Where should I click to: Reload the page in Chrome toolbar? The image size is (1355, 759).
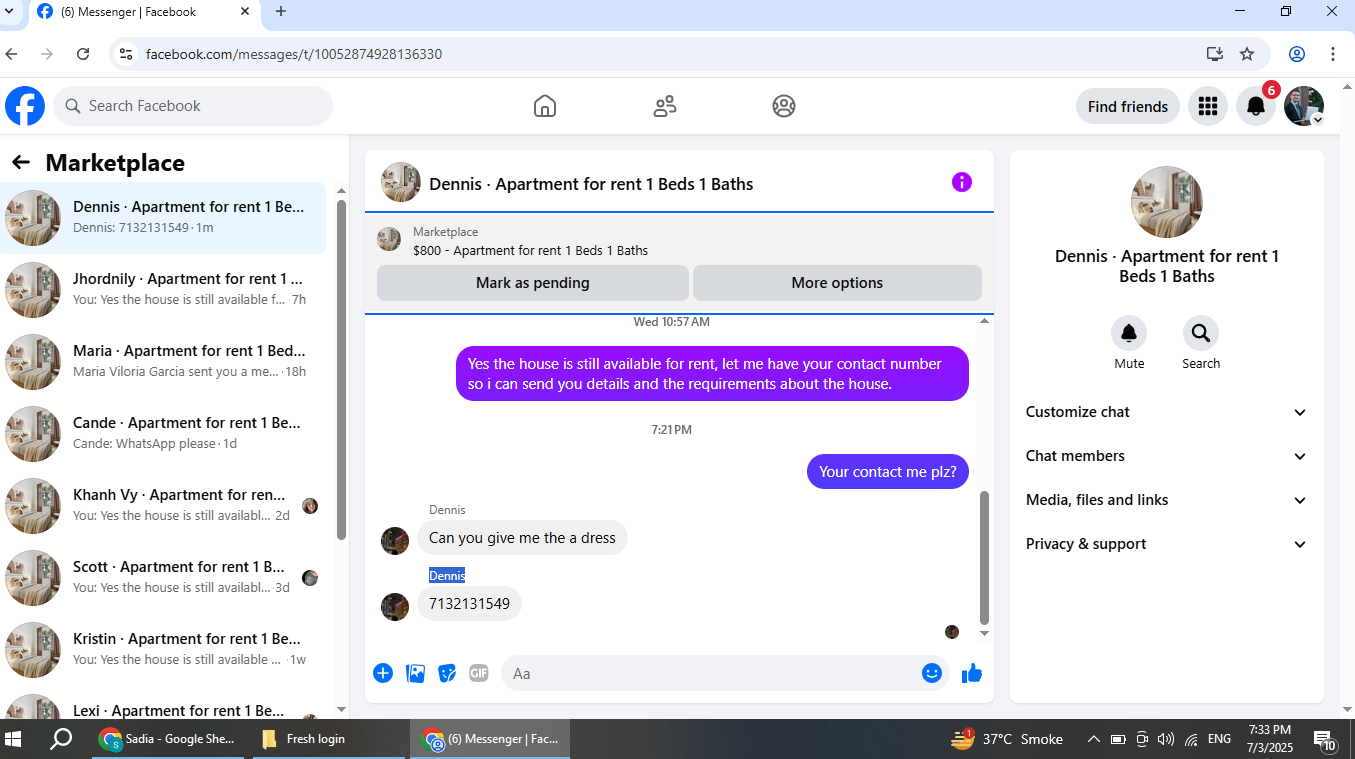click(83, 54)
